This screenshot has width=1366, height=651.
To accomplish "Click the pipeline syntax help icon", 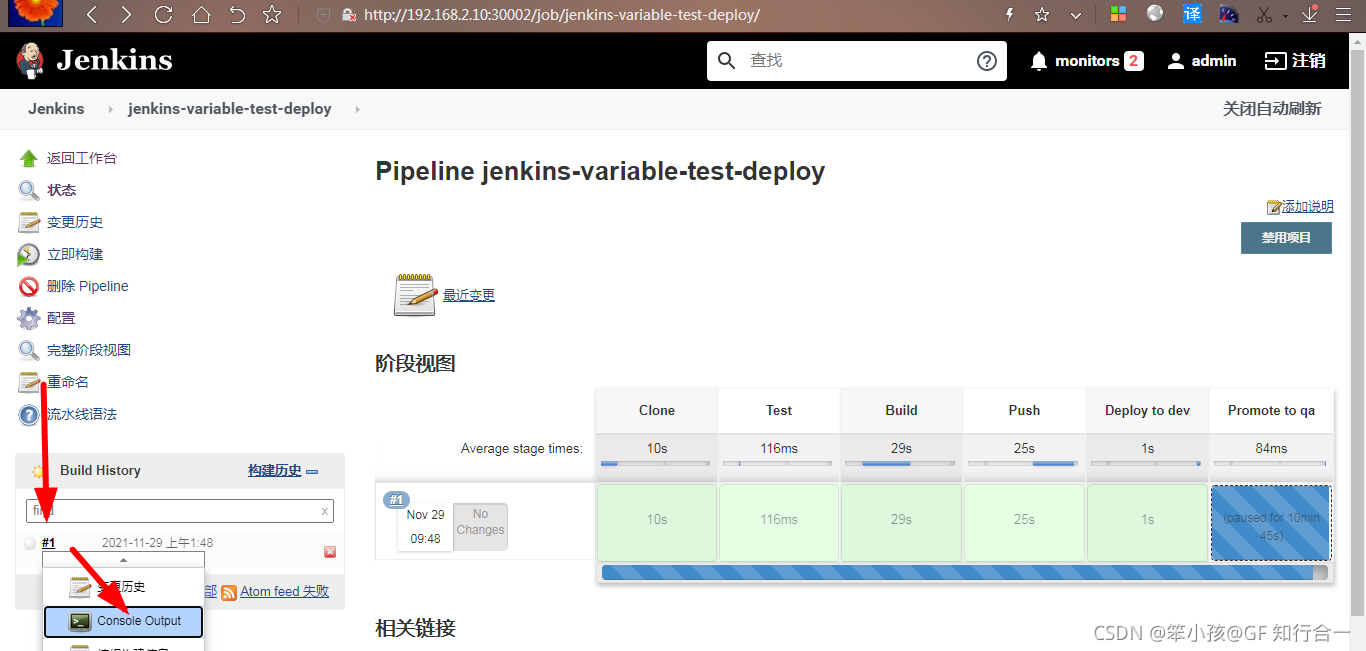I will (29, 414).
